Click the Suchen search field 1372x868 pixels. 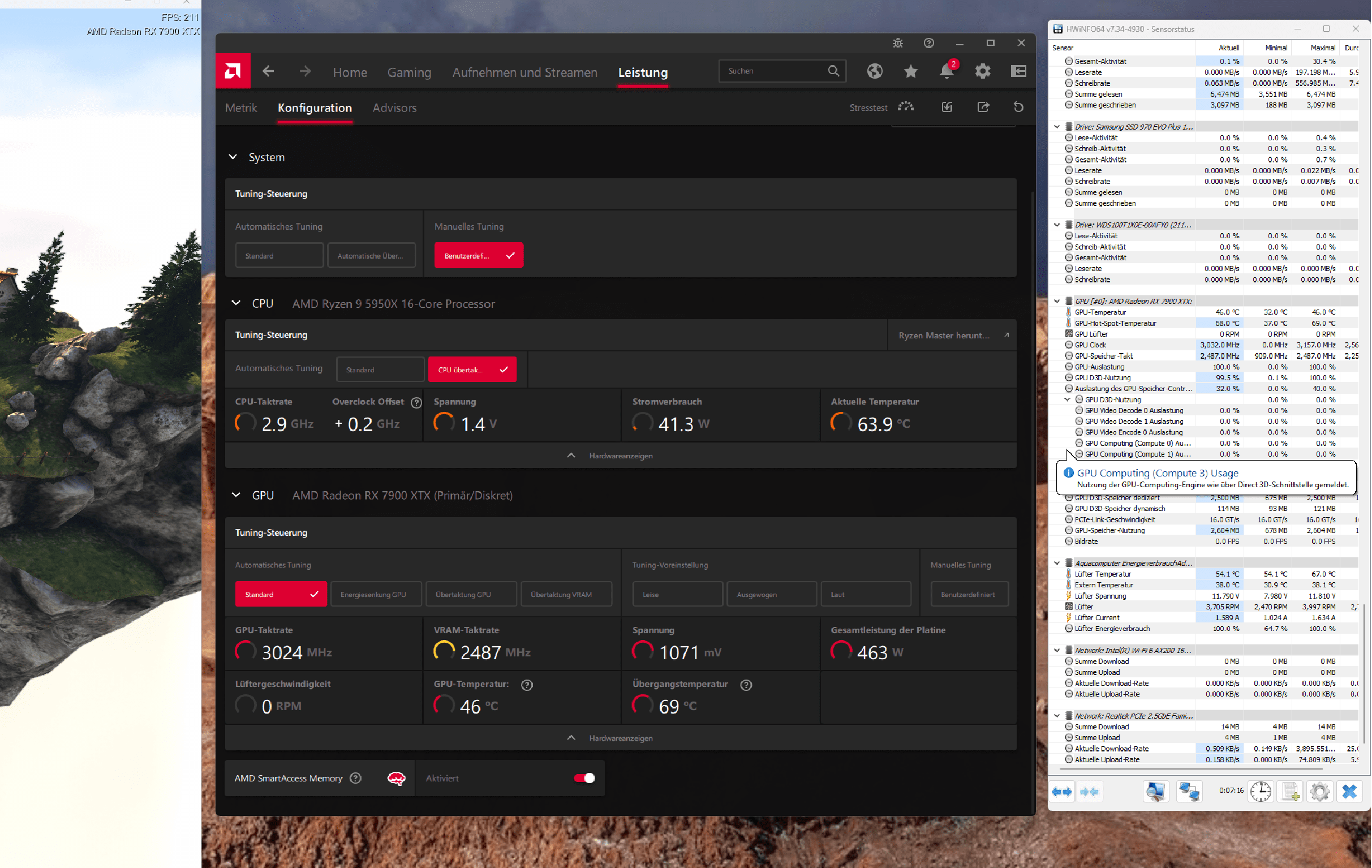point(772,71)
